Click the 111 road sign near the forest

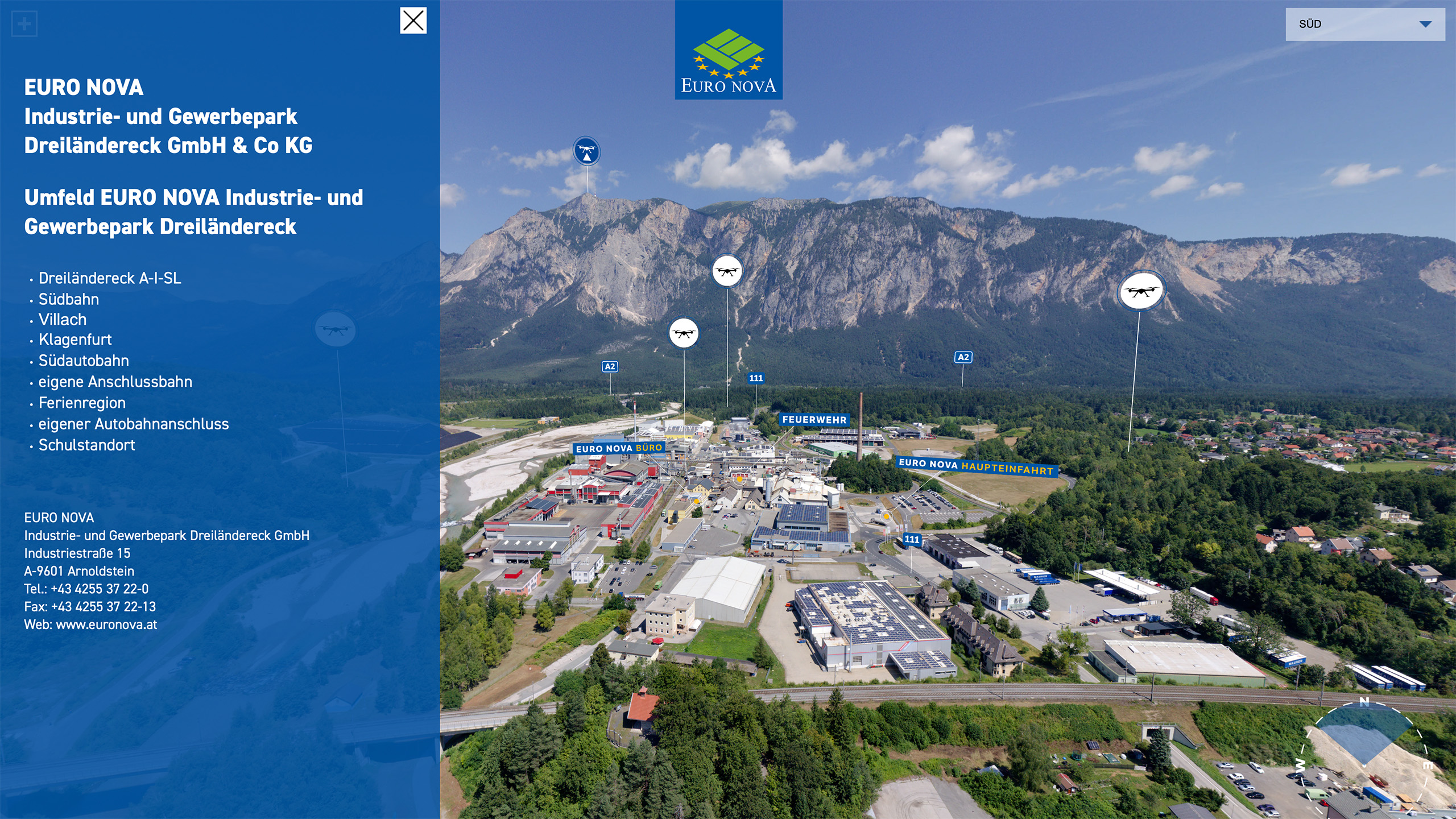[756, 378]
